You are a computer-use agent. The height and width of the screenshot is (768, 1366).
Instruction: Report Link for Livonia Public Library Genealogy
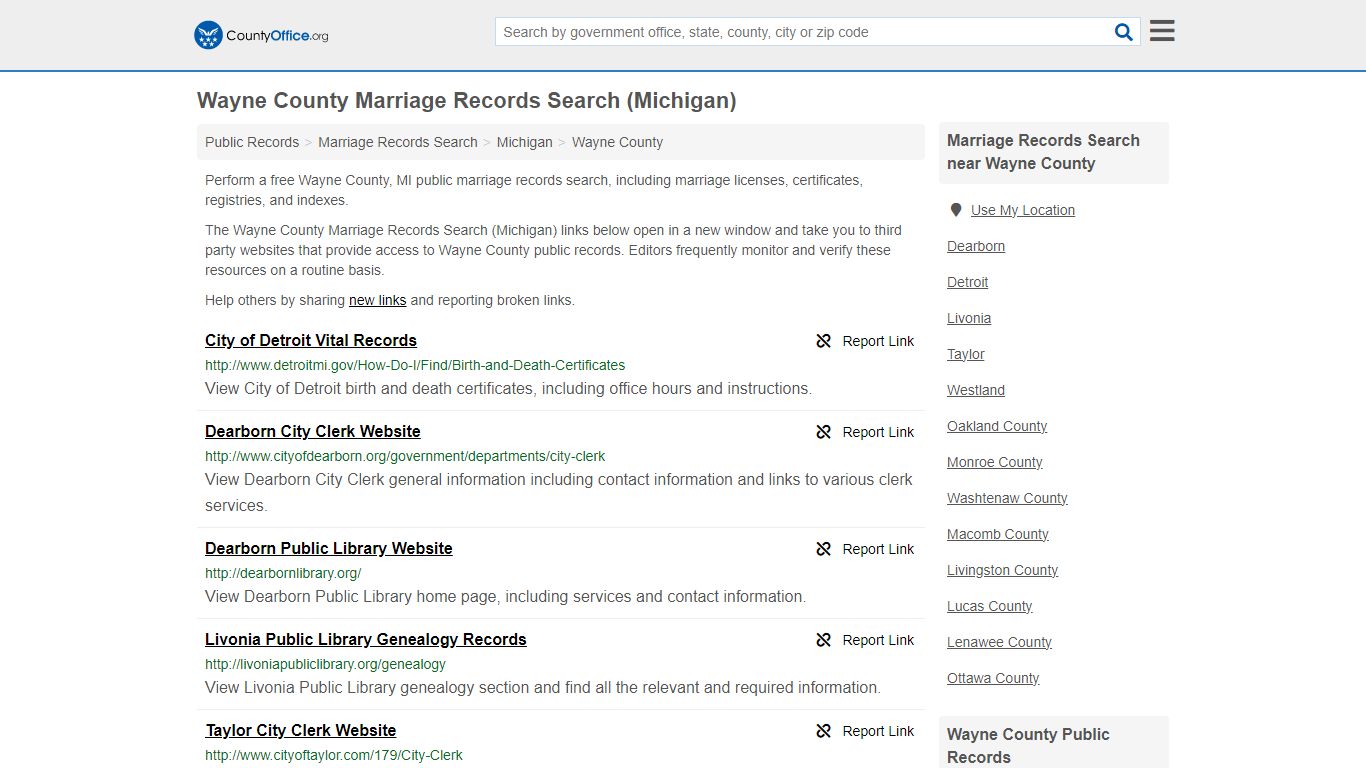point(878,640)
